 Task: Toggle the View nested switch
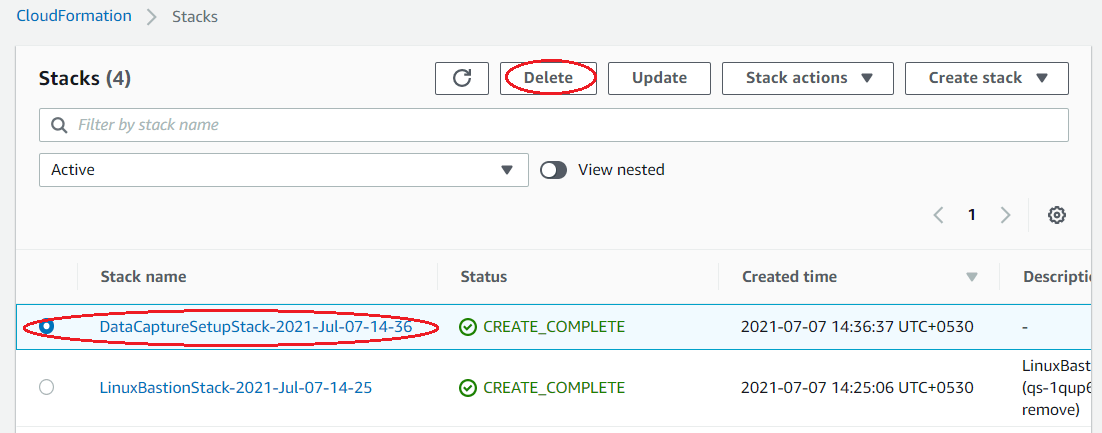[554, 170]
